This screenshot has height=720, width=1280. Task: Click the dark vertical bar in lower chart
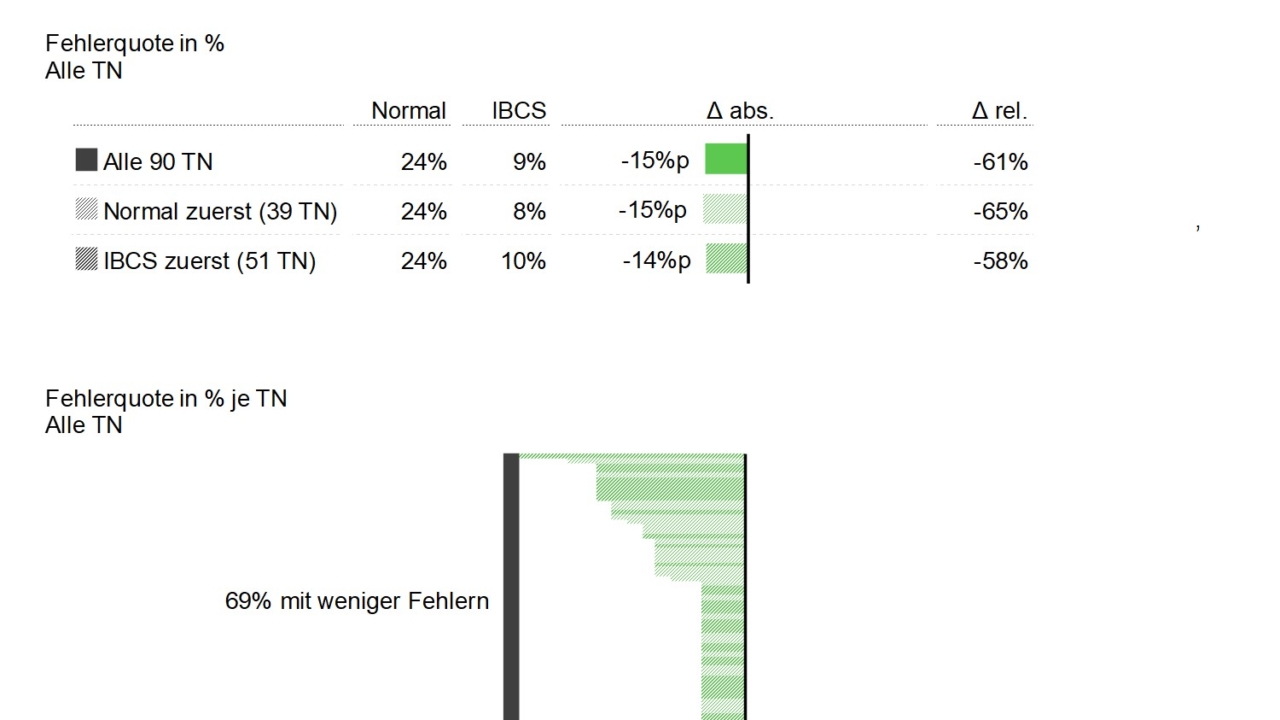(511, 587)
